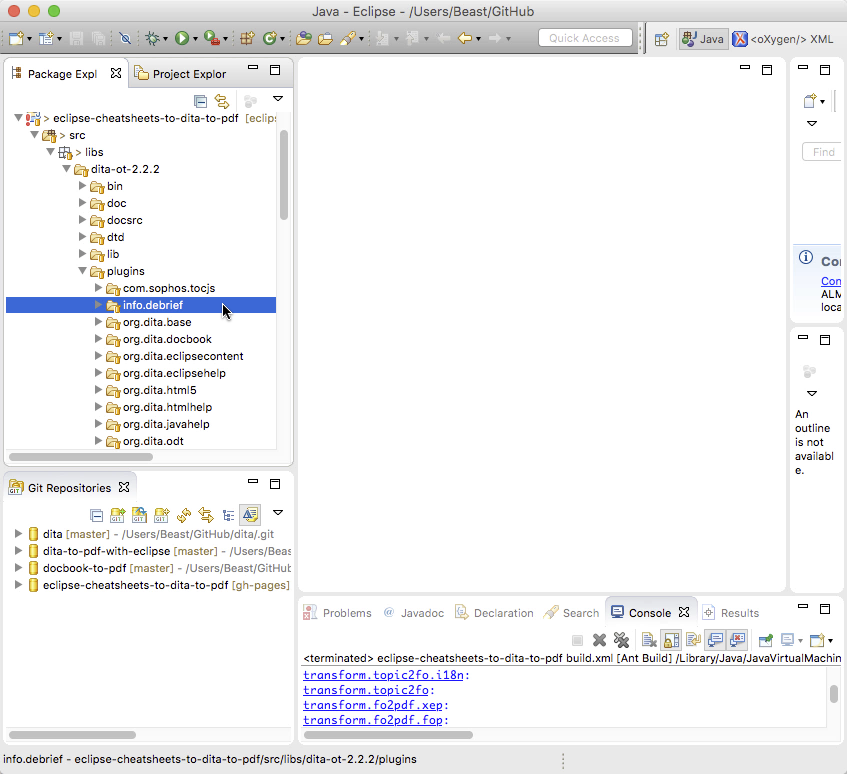This screenshot has height=774, width=847.
Task: Open Git Repositories view menu triangle
Action: point(278,513)
